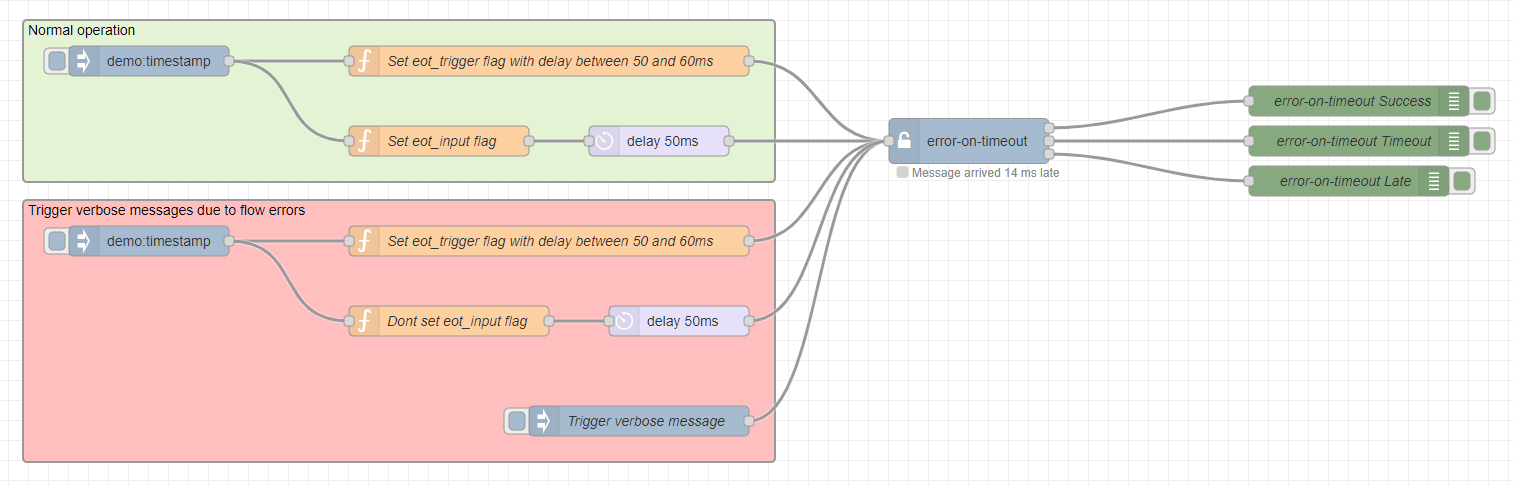Screen dimensions: 1513x485
Task: Click the function icon on 'Dont set eot_input flag' node
Action: [365, 321]
